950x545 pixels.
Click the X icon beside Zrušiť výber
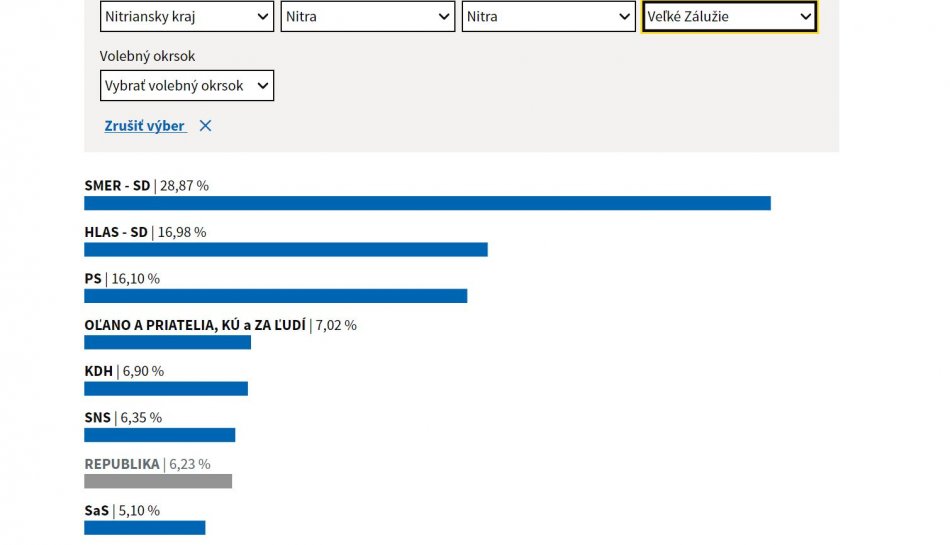tap(205, 126)
